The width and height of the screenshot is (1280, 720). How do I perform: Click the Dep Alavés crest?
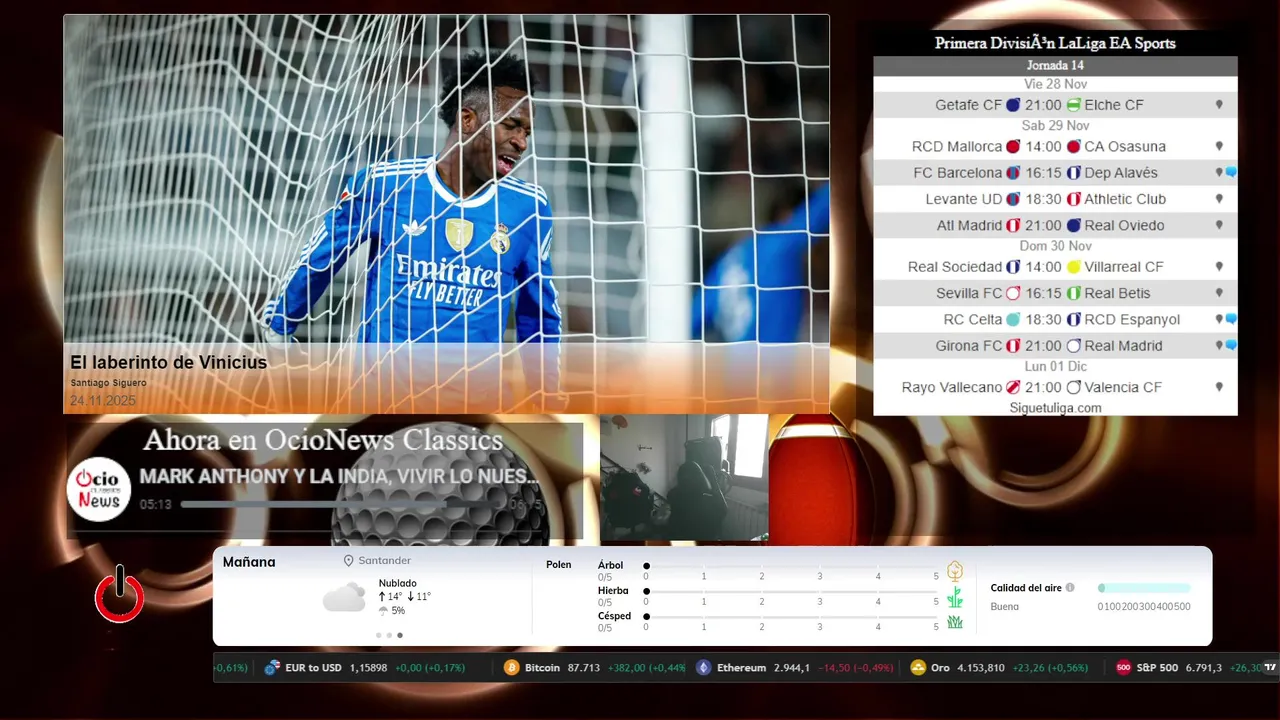pos(1073,173)
